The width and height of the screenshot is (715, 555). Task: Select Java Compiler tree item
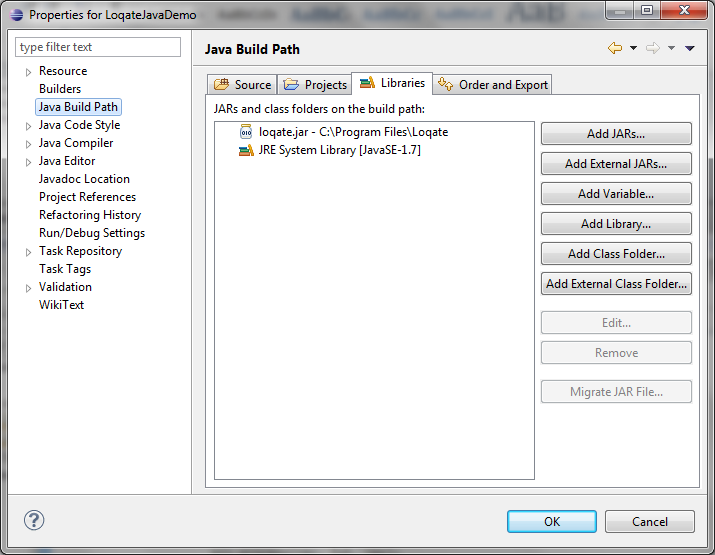point(76,143)
